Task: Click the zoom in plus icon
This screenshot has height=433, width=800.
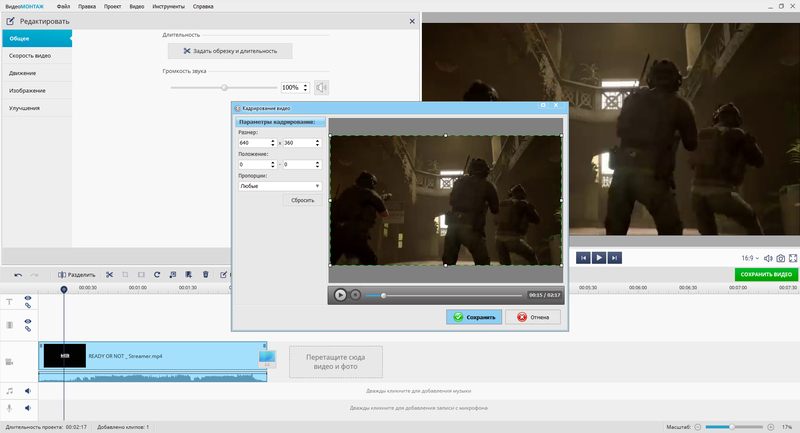Action: pyautogui.click(x=770, y=427)
